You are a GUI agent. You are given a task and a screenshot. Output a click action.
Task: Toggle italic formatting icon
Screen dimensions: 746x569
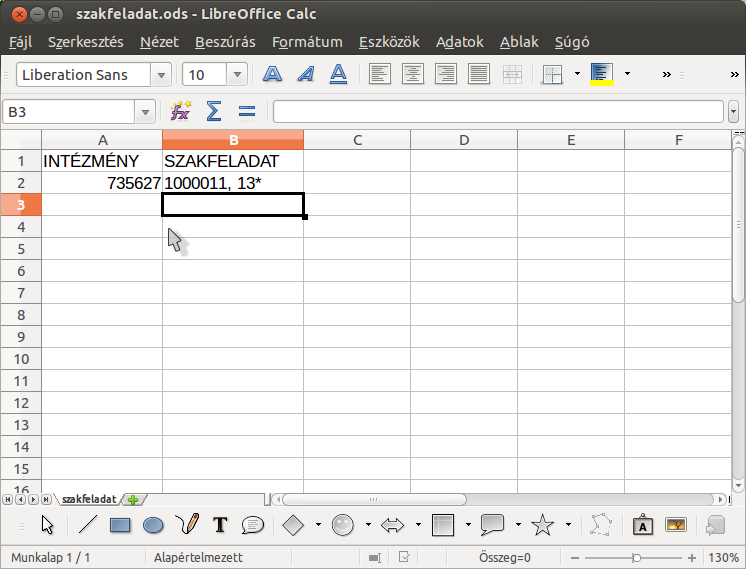click(x=305, y=74)
